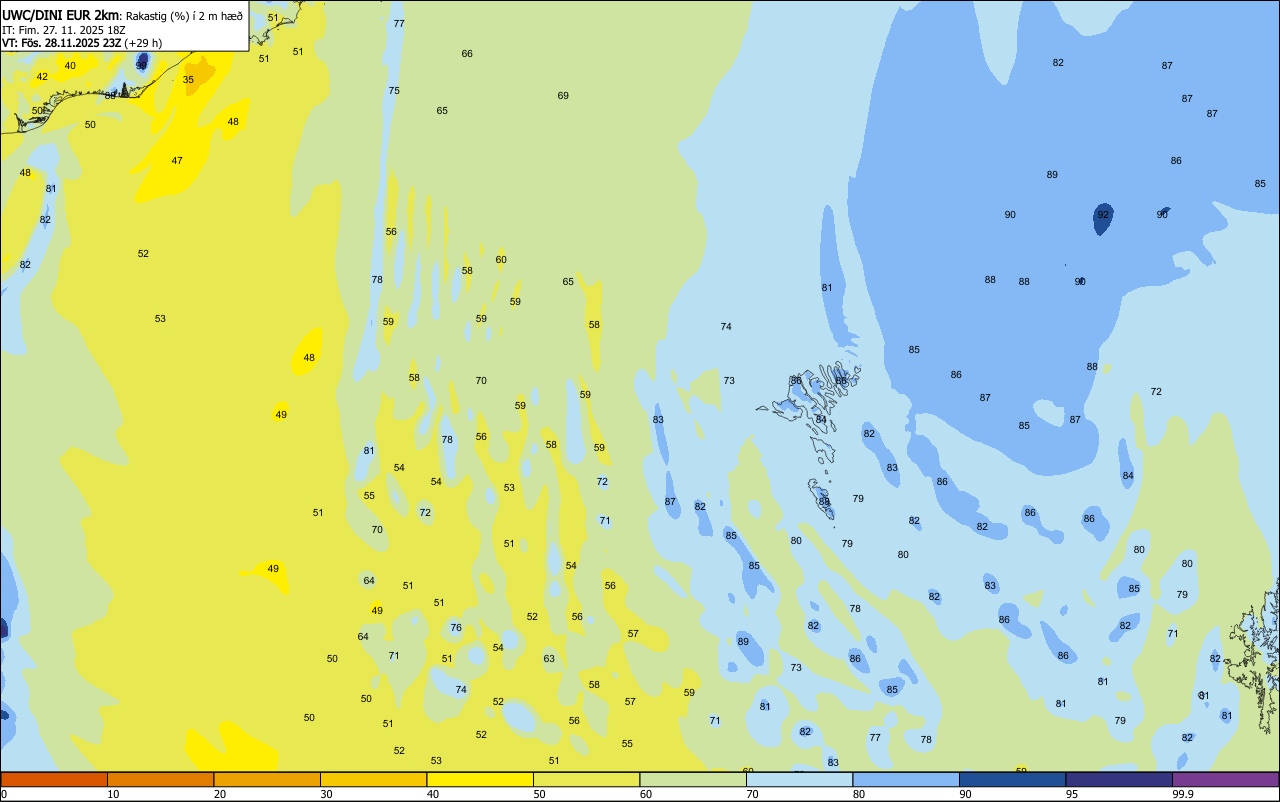1280x802 pixels.
Task: Click the humidity value 69 on the map
Action: coord(563,95)
